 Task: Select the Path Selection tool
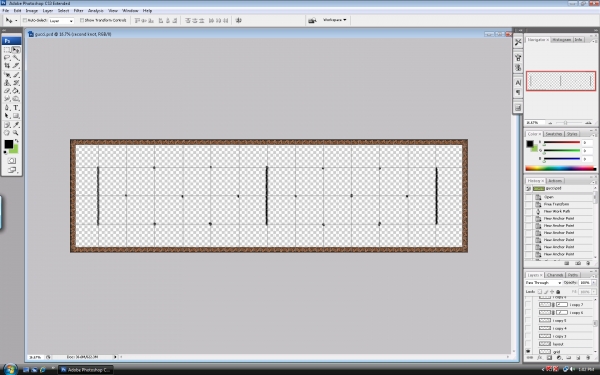click(7, 116)
